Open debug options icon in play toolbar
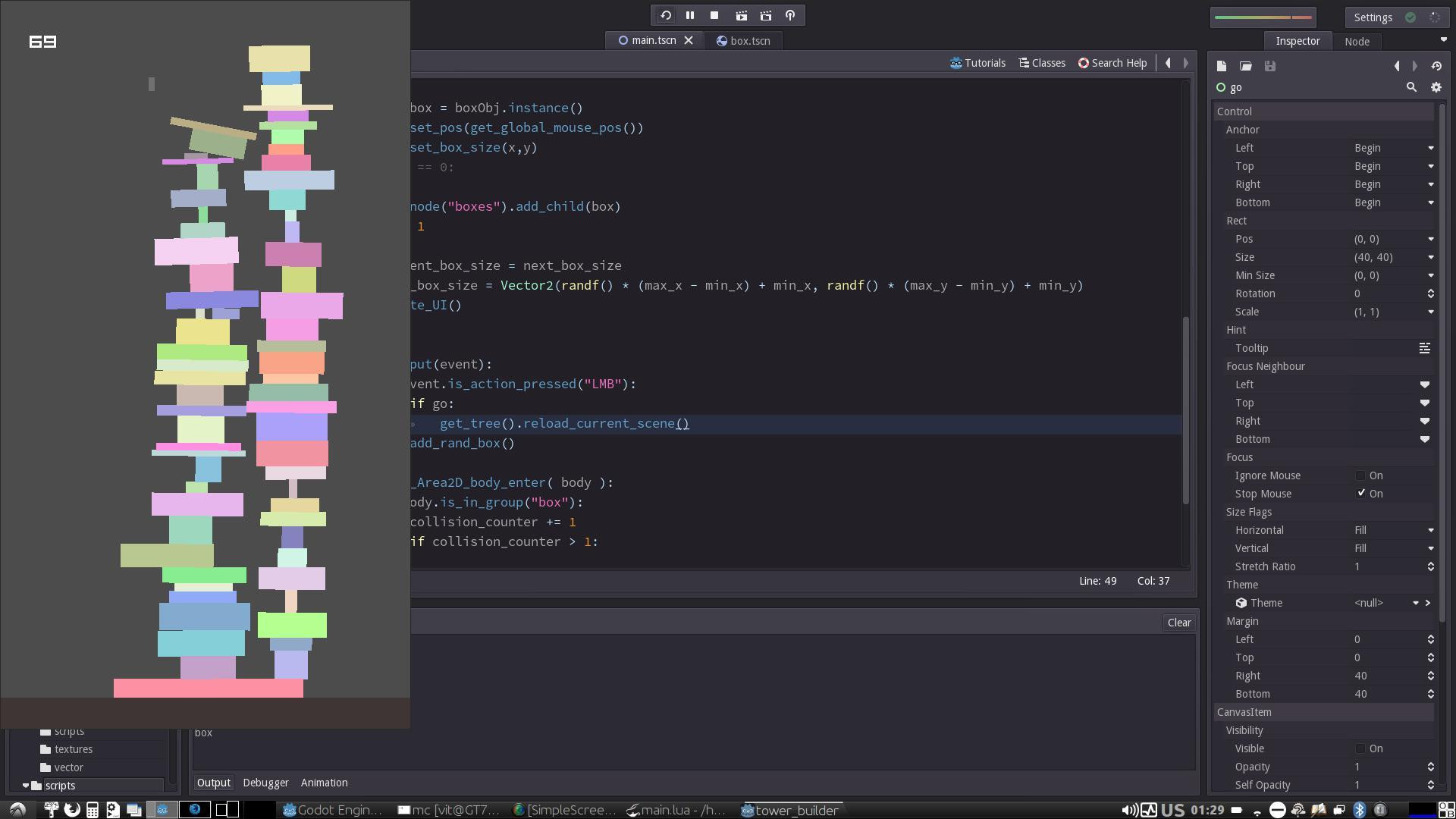Image resolution: width=1456 pixels, height=819 pixels. 790,15
